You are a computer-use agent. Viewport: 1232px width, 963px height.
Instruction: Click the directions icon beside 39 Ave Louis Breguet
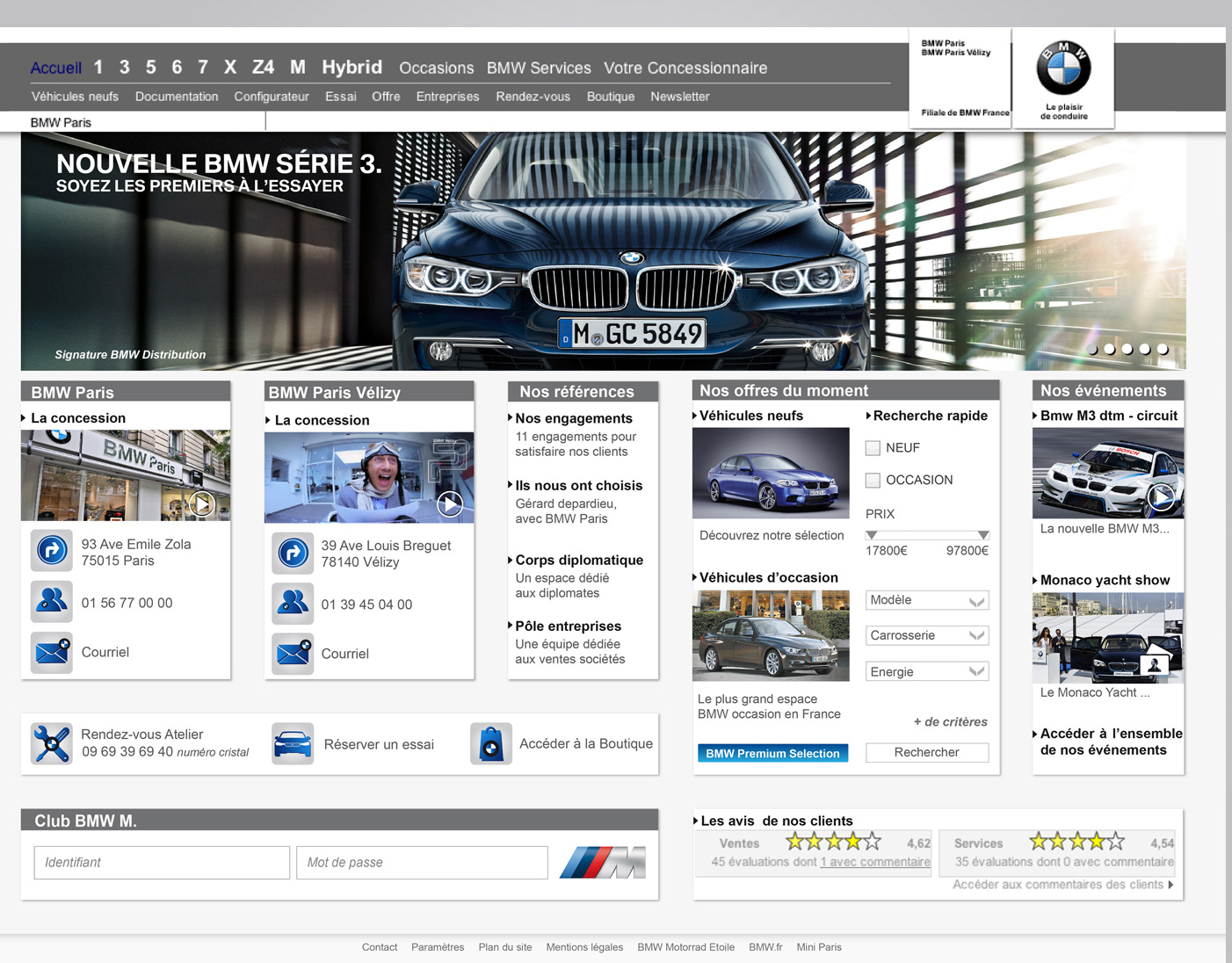coord(293,553)
